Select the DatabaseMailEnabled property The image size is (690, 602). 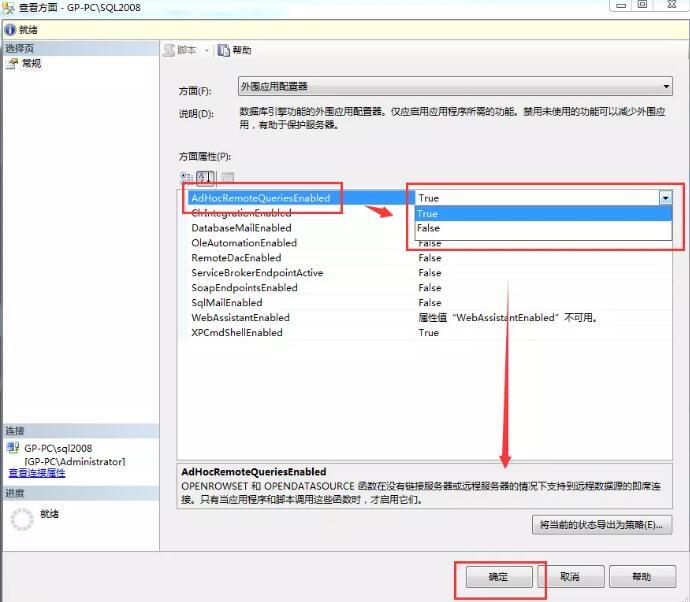241,228
